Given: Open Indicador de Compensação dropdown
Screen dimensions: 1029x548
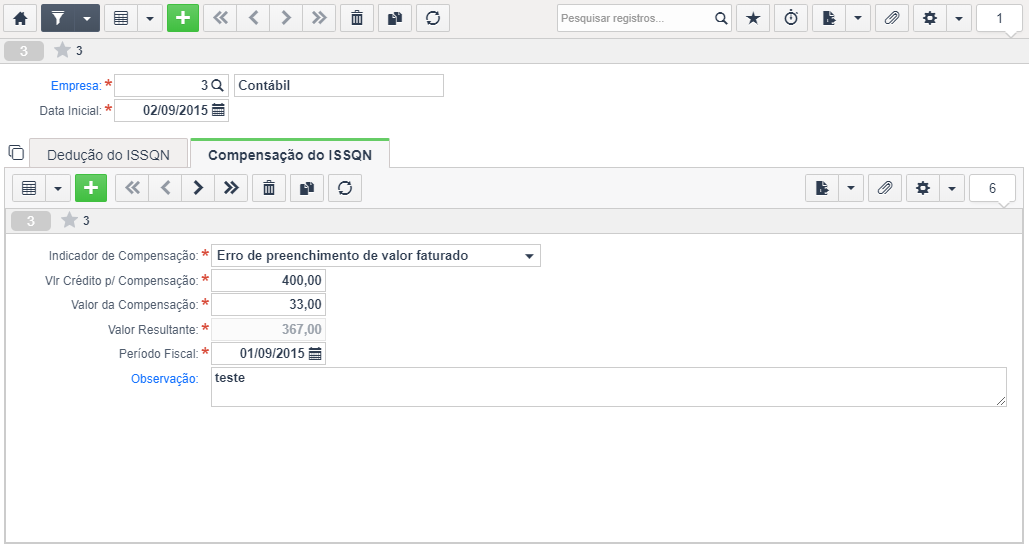Looking at the screenshot, I should coord(376,255).
